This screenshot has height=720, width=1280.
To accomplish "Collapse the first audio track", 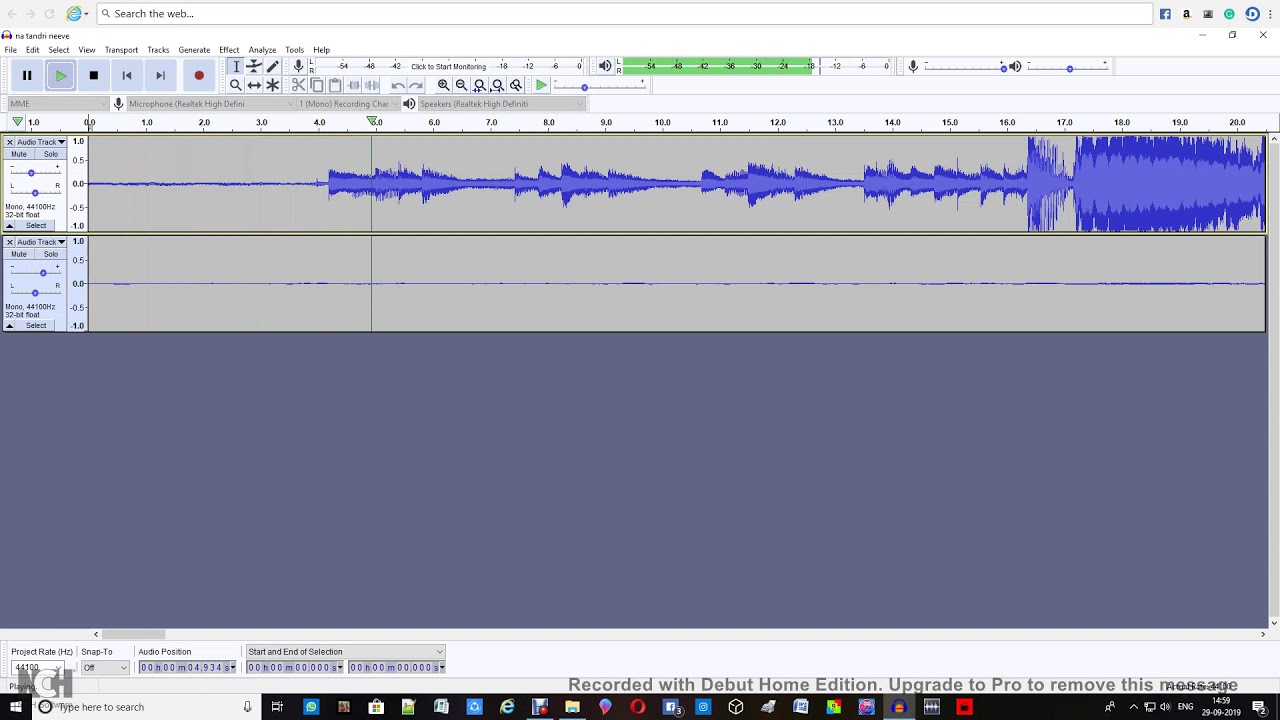I will [10, 226].
